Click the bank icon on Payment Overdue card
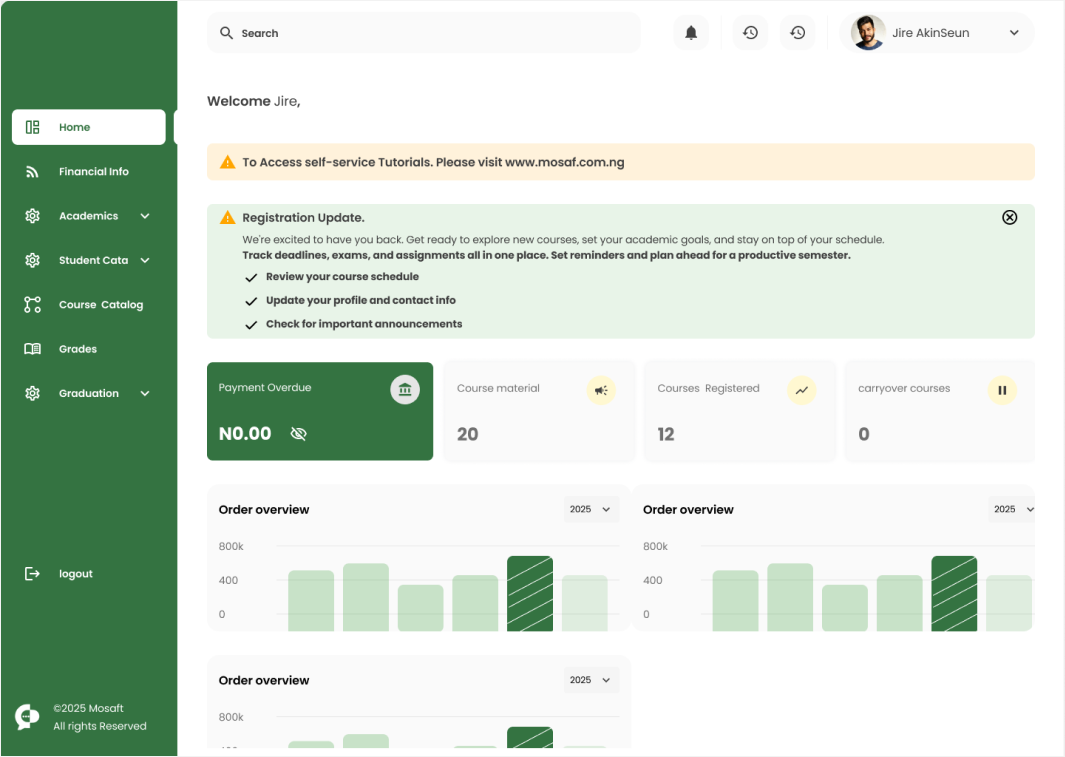This screenshot has height=757, width=1065. (405, 389)
